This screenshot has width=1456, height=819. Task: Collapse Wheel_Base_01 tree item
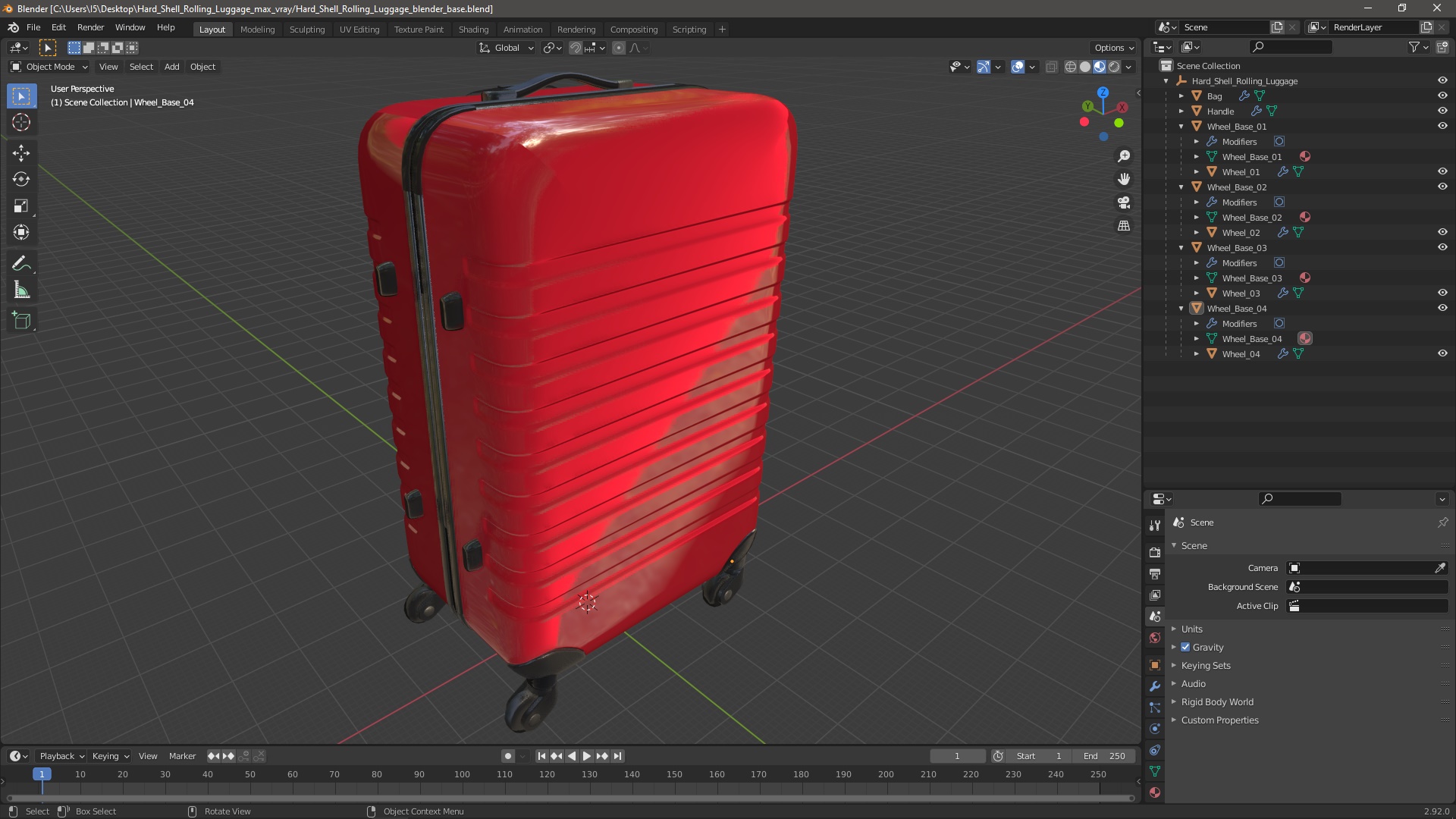pyautogui.click(x=1181, y=127)
